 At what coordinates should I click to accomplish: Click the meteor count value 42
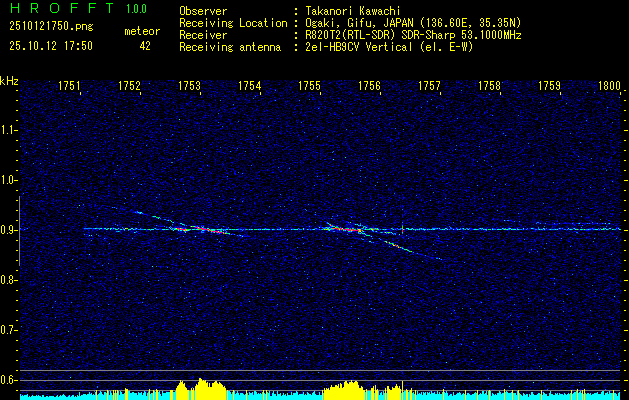pos(145,46)
